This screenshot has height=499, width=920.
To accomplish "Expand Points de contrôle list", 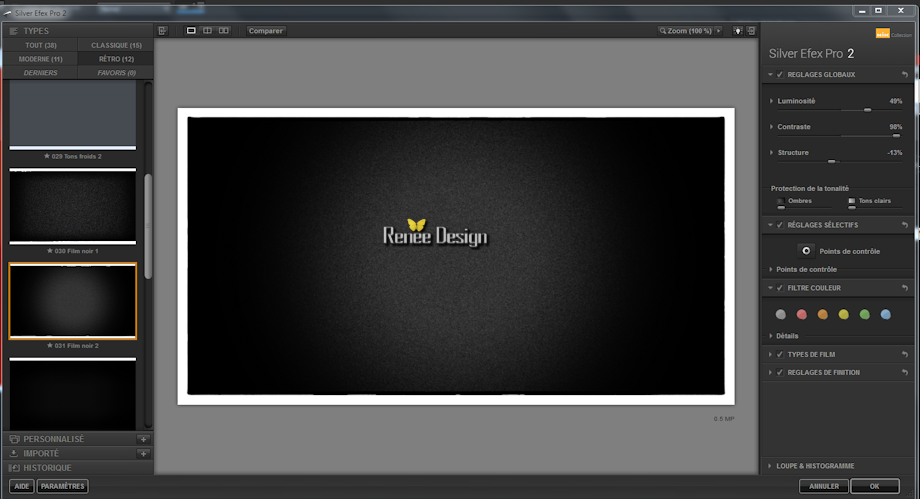I will click(771, 269).
